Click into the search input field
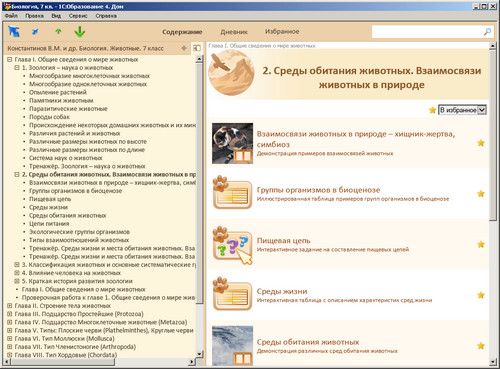 pos(428,32)
